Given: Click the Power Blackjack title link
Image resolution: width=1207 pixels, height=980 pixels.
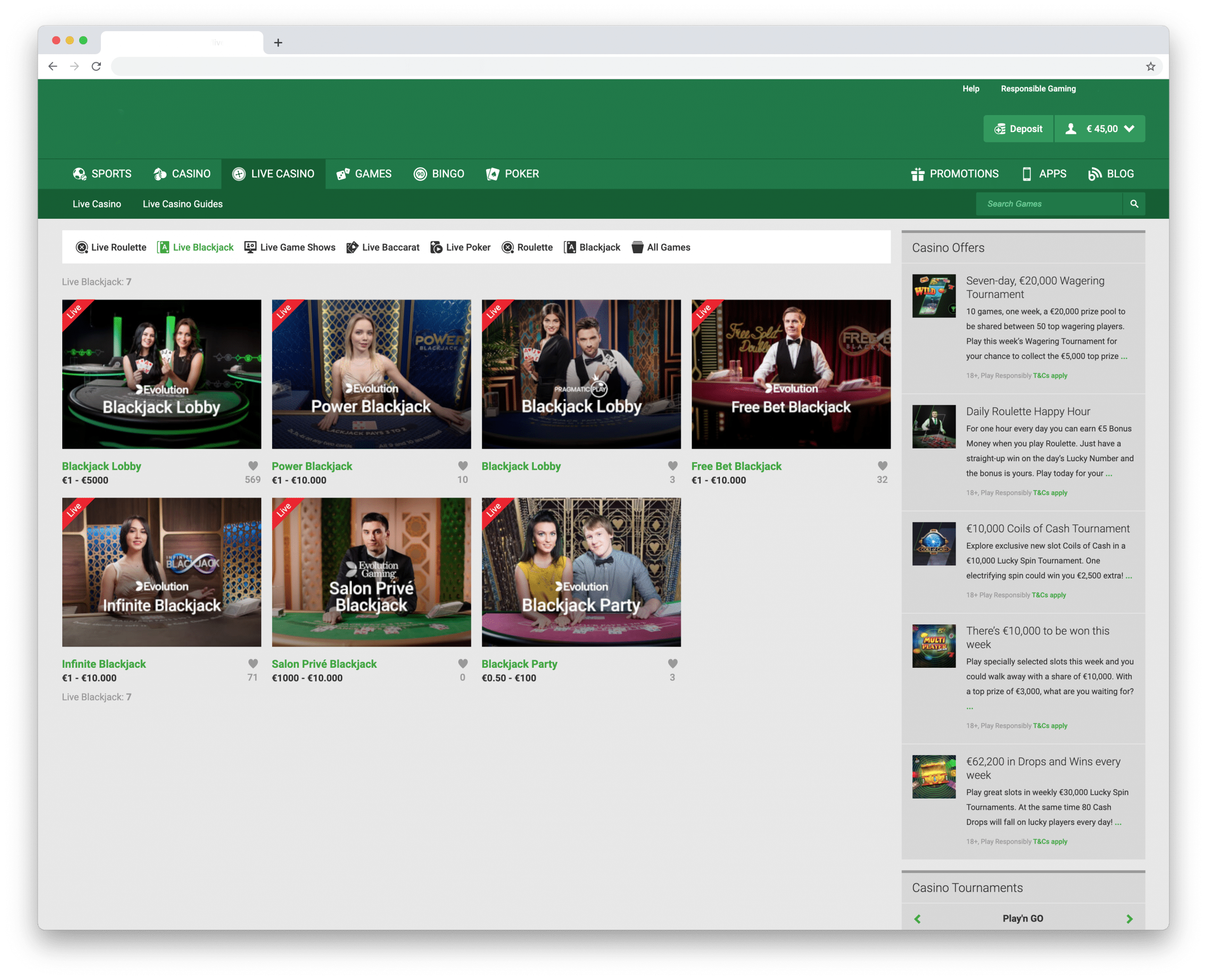Looking at the screenshot, I should click(312, 466).
